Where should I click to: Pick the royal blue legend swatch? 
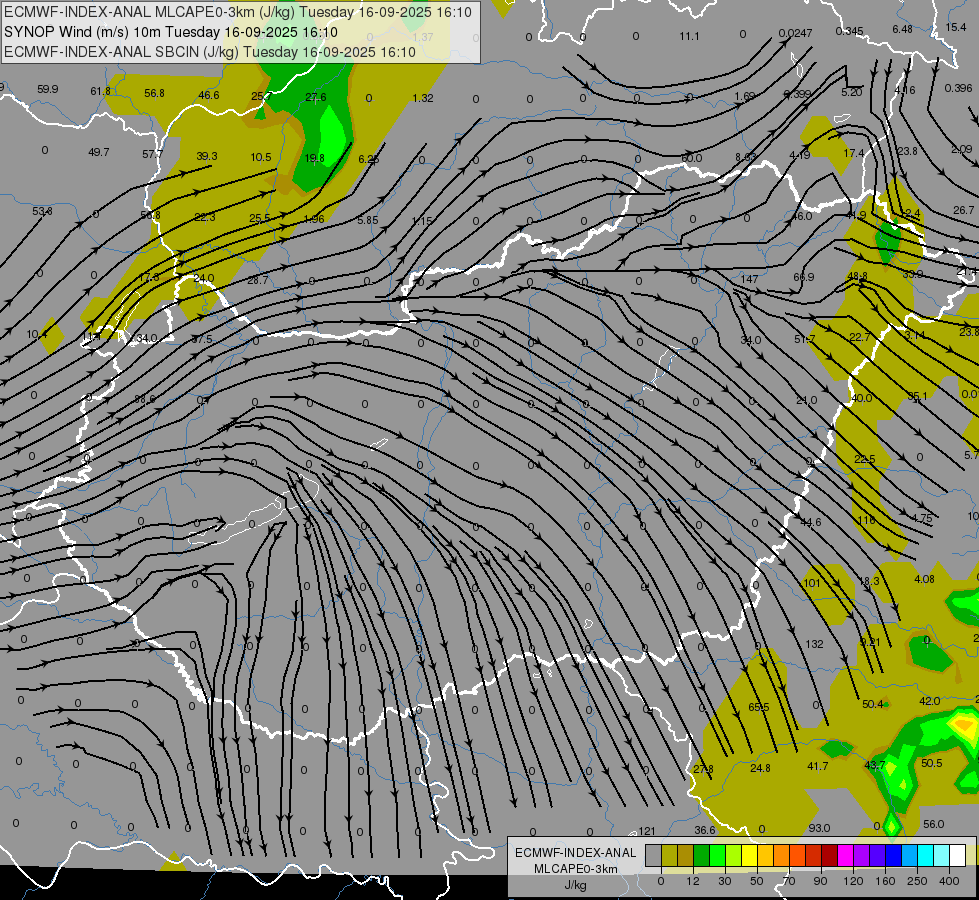893,855
